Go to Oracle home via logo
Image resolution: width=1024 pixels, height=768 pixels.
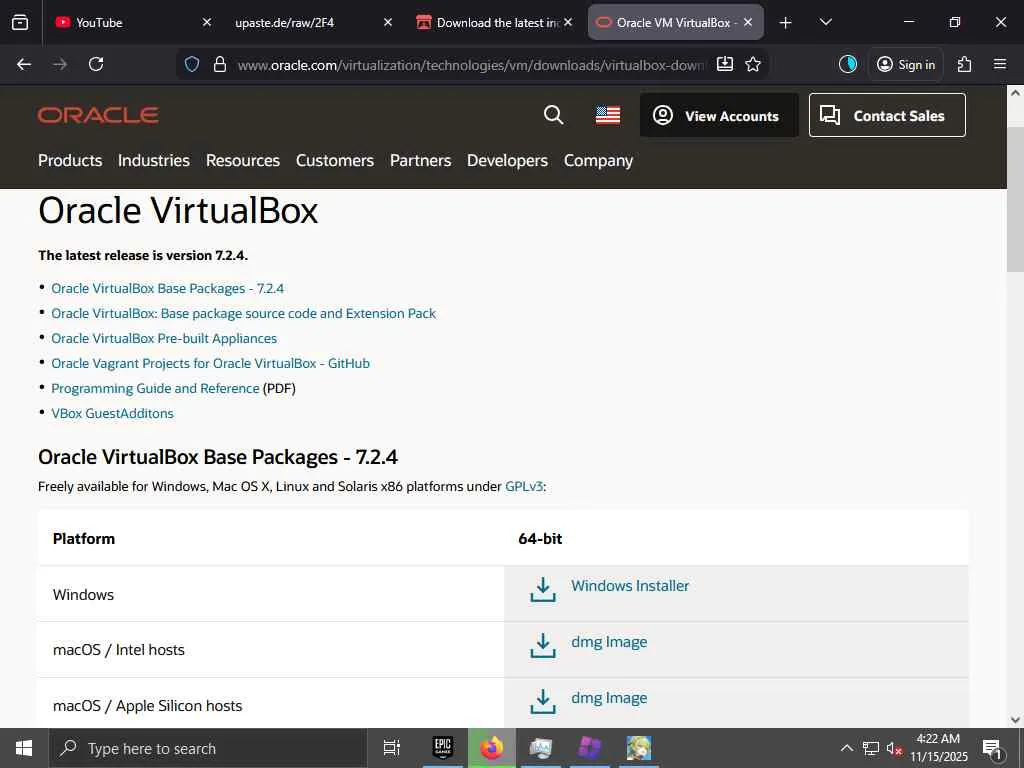tap(98, 115)
